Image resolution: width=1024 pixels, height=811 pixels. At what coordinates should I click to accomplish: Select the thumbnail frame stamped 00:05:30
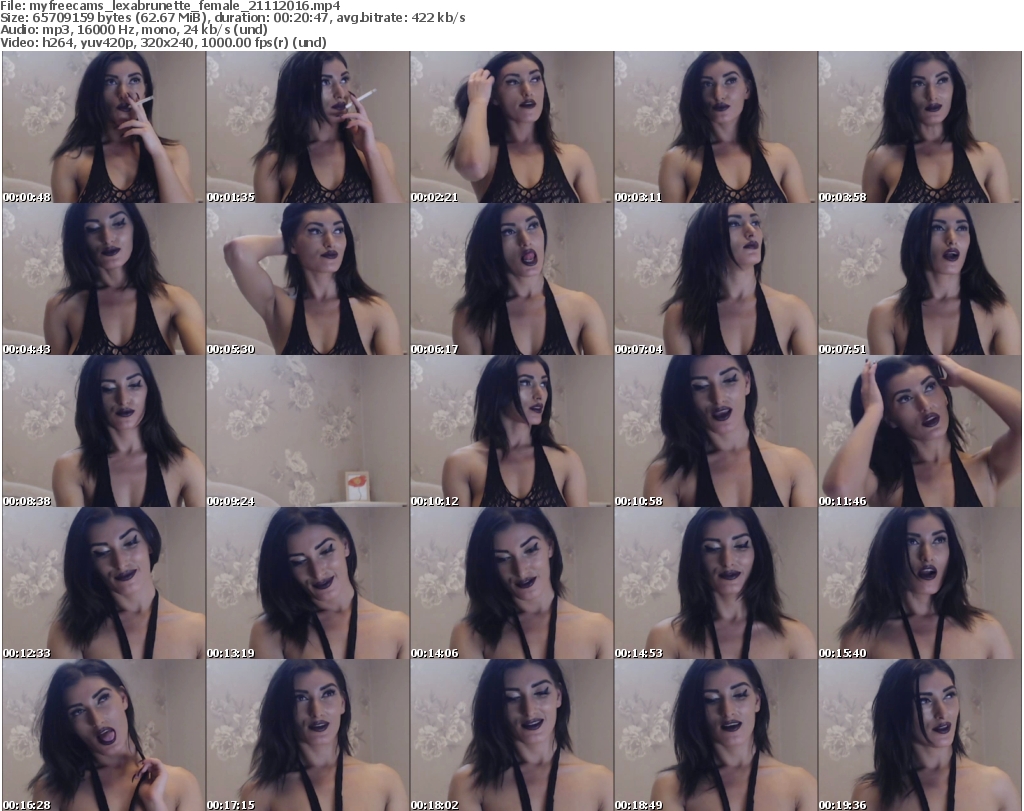308,279
